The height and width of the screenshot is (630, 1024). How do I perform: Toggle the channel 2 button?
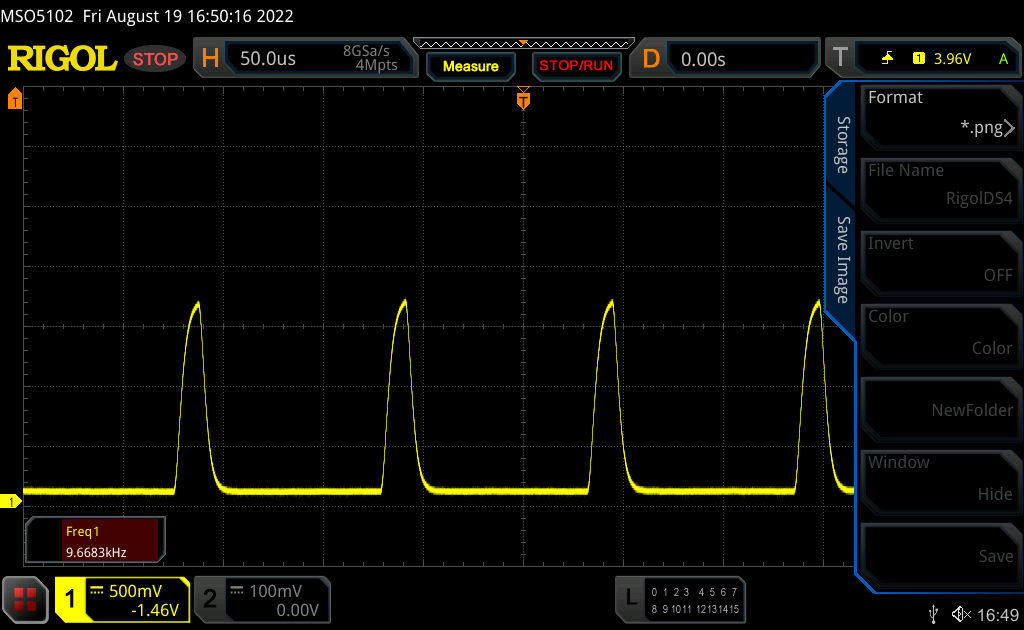tap(210, 599)
